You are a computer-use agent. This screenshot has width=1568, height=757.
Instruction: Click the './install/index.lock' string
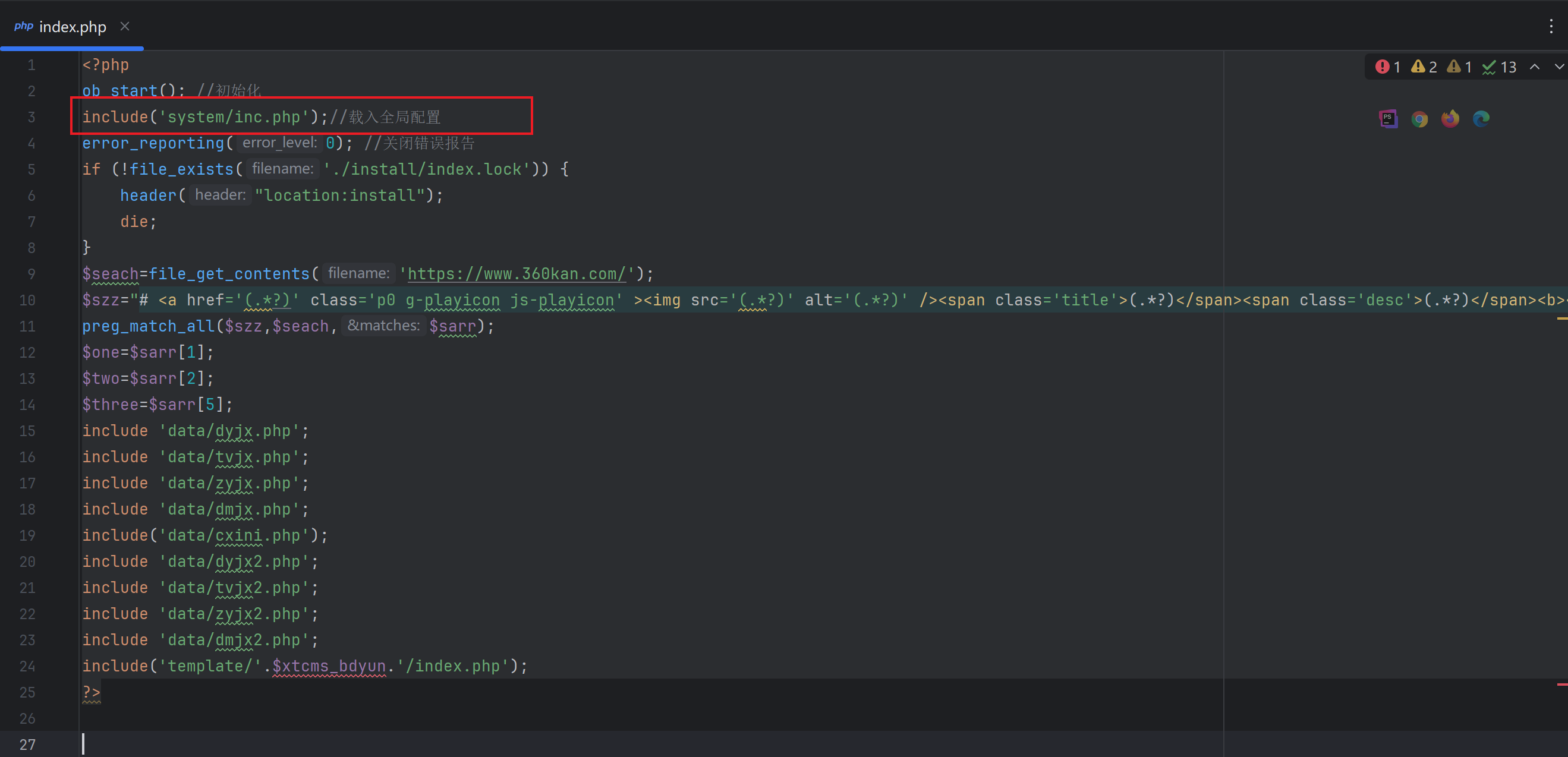point(427,169)
